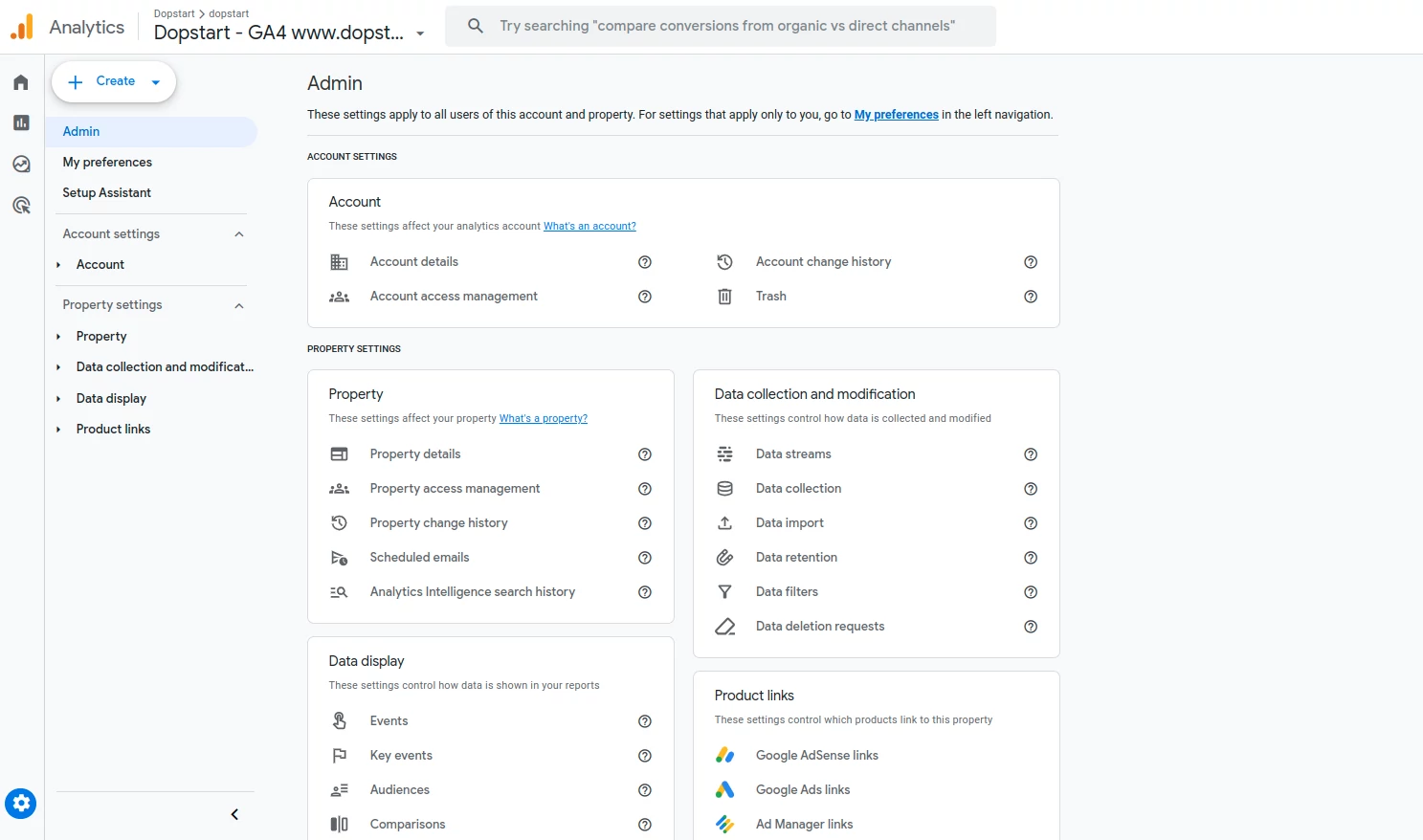The width and height of the screenshot is (1423, 840).
Task: Expand the Property tree item
Action: point(58,337)
